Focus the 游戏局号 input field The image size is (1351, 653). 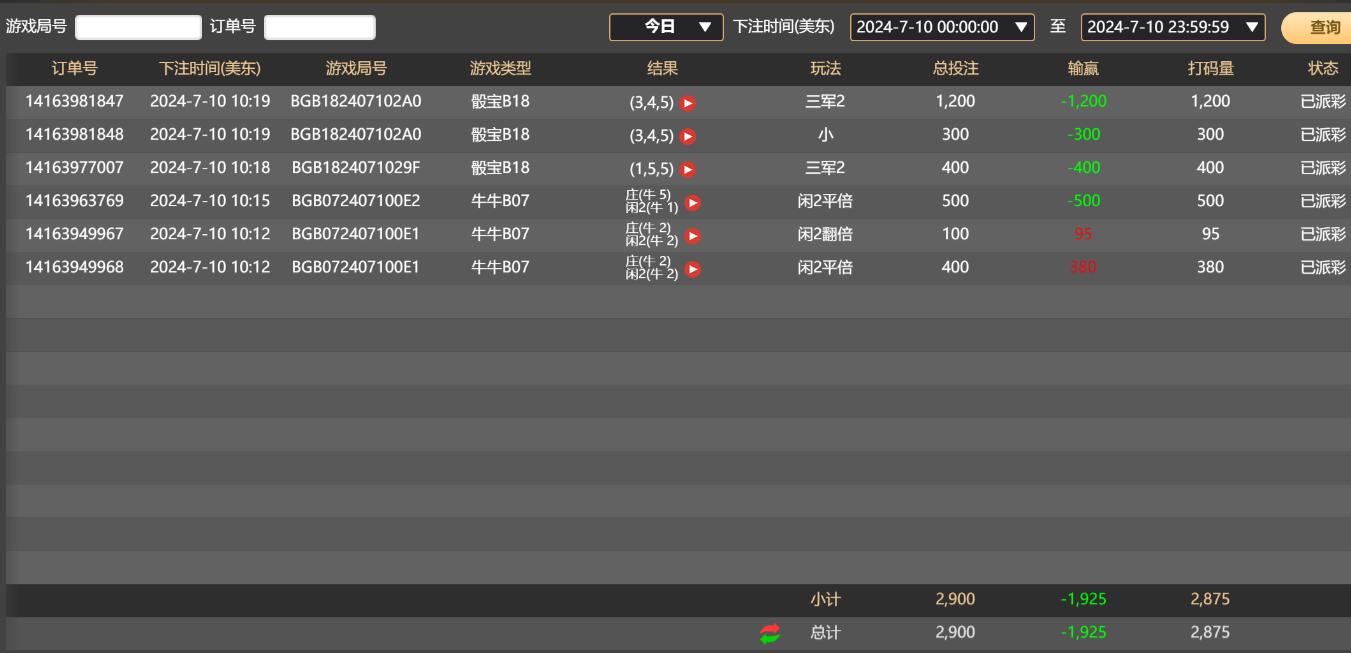pos(138,28)
